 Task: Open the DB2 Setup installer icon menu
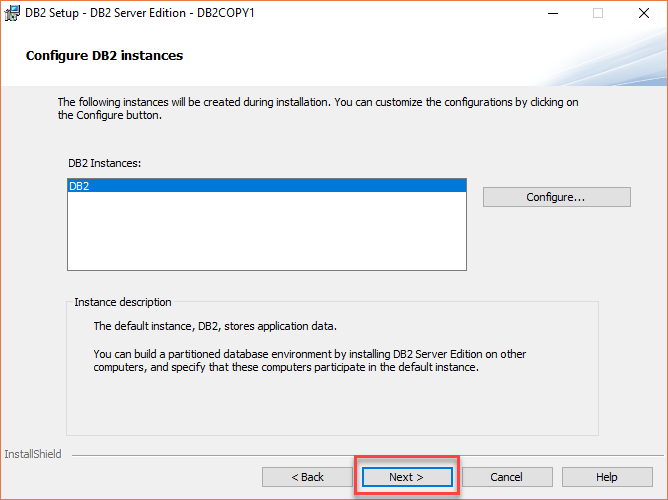[x=12, y=13]
